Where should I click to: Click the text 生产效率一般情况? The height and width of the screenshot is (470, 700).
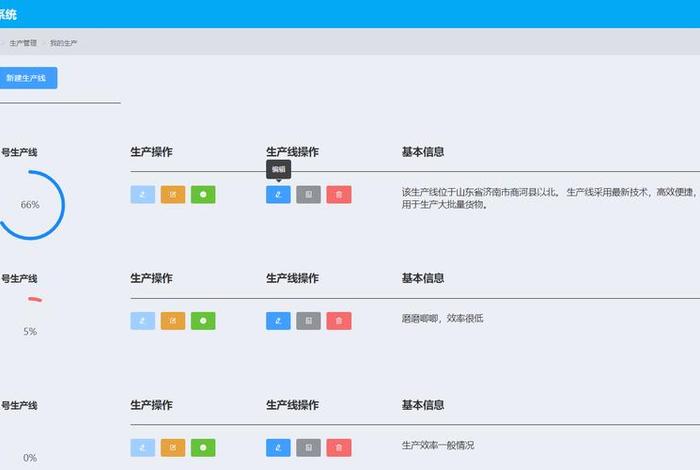pos(438,445)
